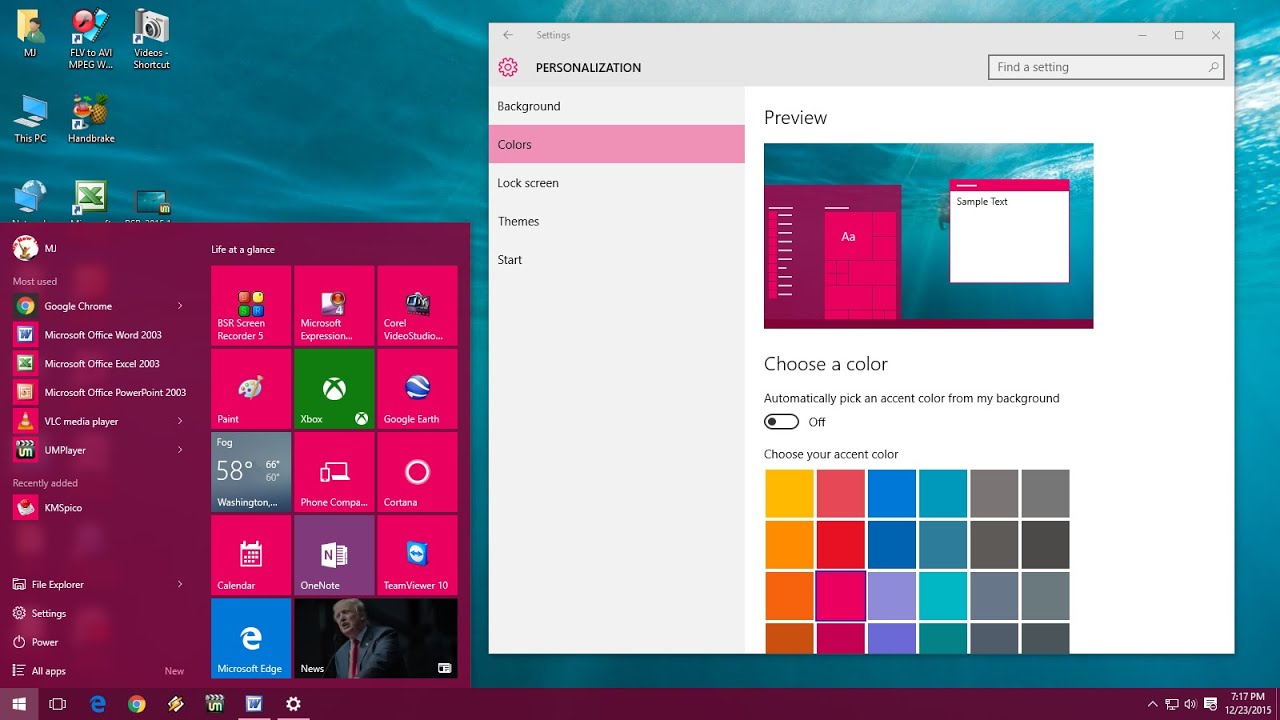
Task: Open MJ folder on the desktop
Action: (x=30, y=34)
